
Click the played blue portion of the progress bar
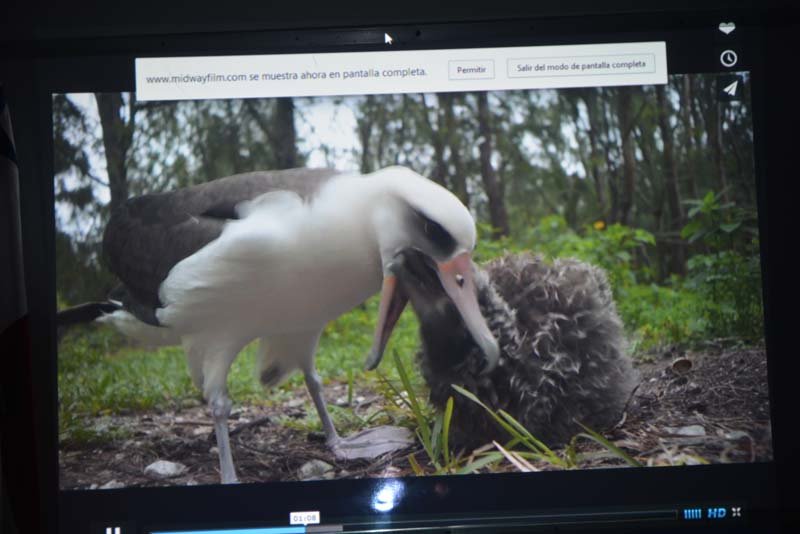click(x=220, y=530)
